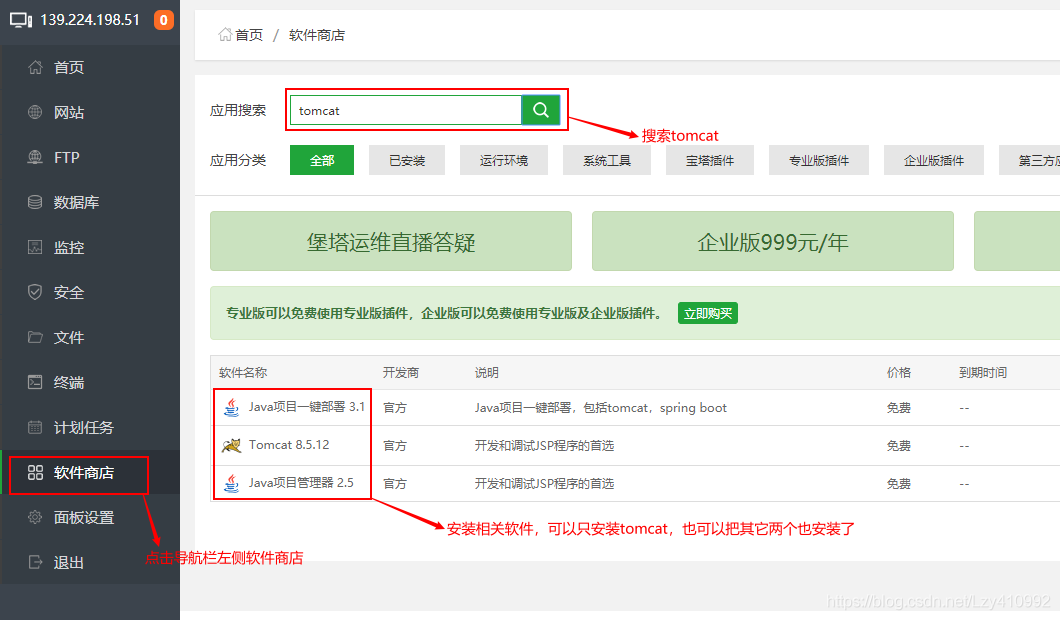Click the Java icon for Java项目一键部署 3.1
The width and height of the screenshot is (1060, 620).
231,407
